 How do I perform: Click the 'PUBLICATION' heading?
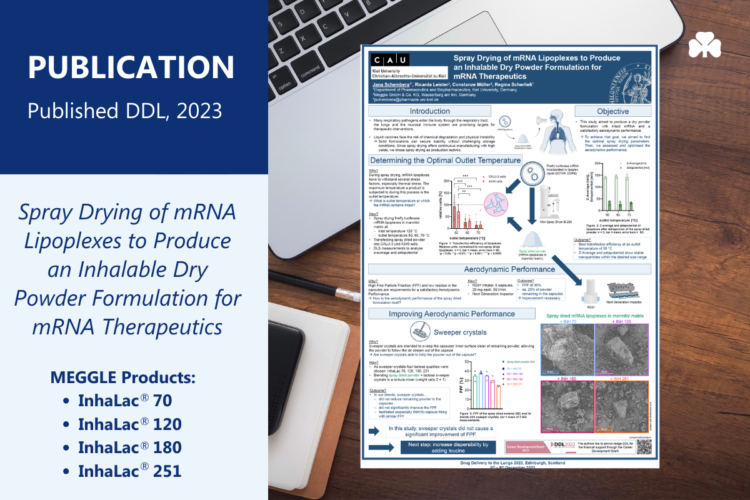point(131,67)
